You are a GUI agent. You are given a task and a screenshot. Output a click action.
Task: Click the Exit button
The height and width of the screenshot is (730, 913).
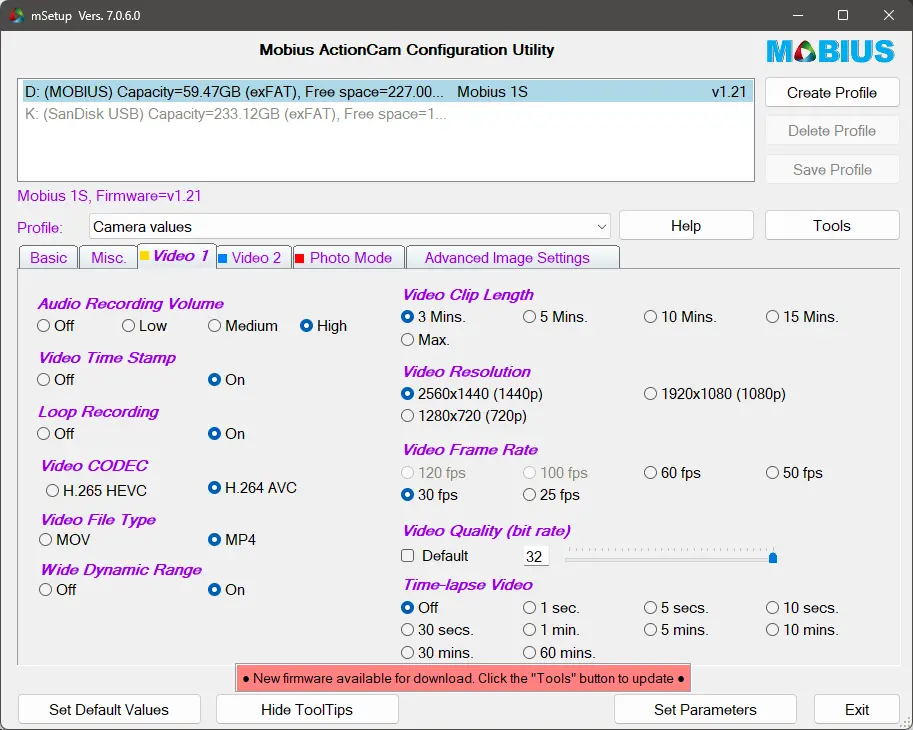coord(857,710)
